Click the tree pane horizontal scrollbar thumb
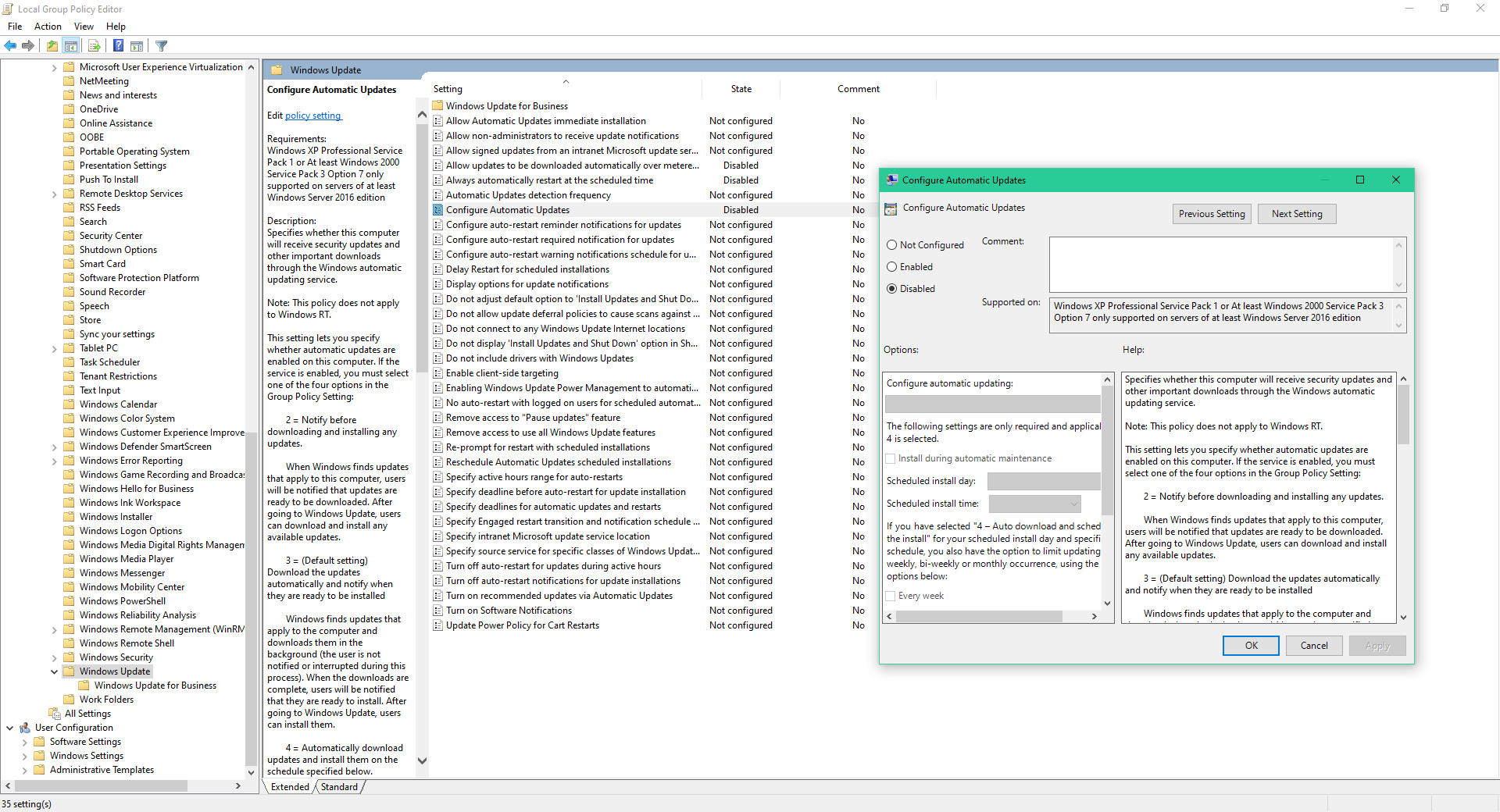Viewport: 1500px width, 812px height. [101, 786]
